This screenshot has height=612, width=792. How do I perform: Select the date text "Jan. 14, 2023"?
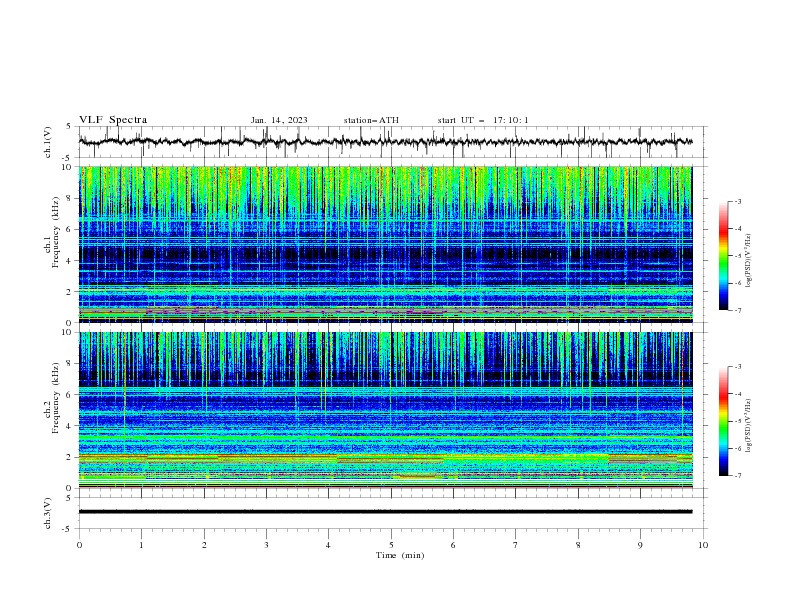click(279, 120)
